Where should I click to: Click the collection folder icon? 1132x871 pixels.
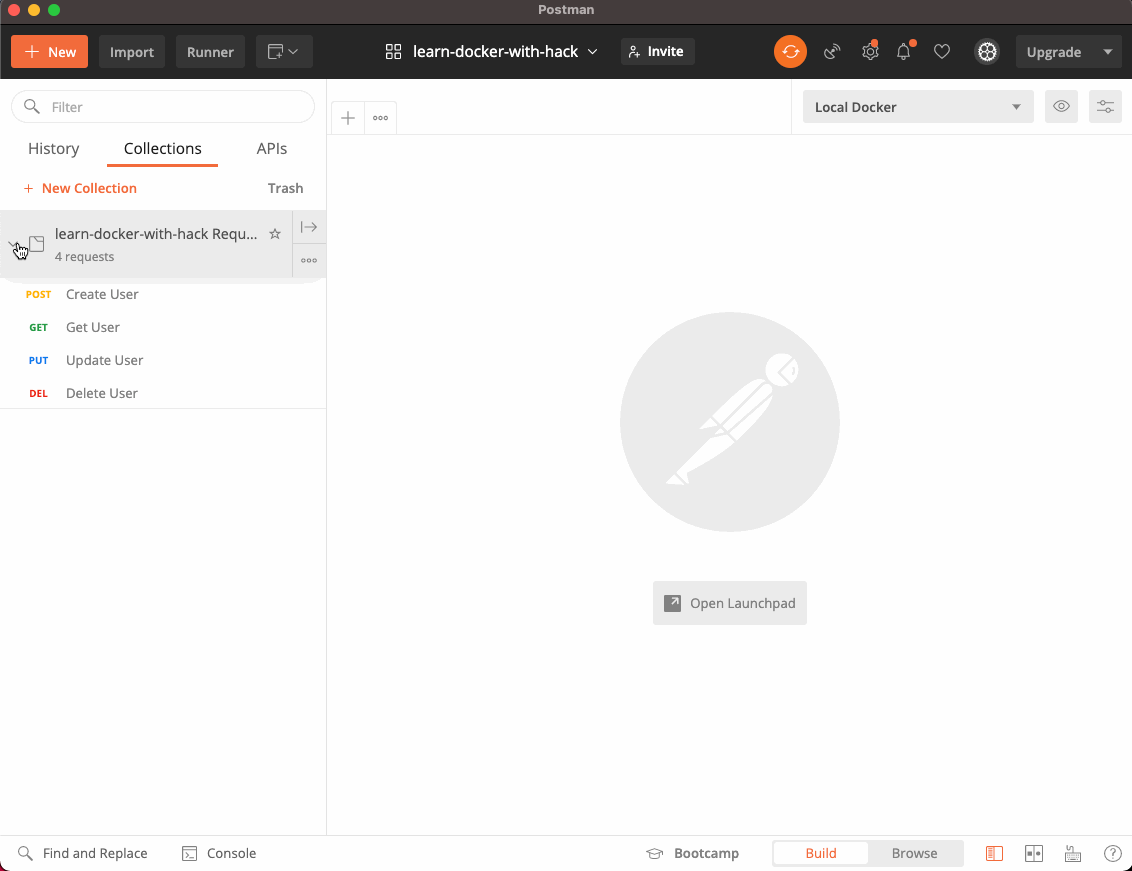(37, 244)
